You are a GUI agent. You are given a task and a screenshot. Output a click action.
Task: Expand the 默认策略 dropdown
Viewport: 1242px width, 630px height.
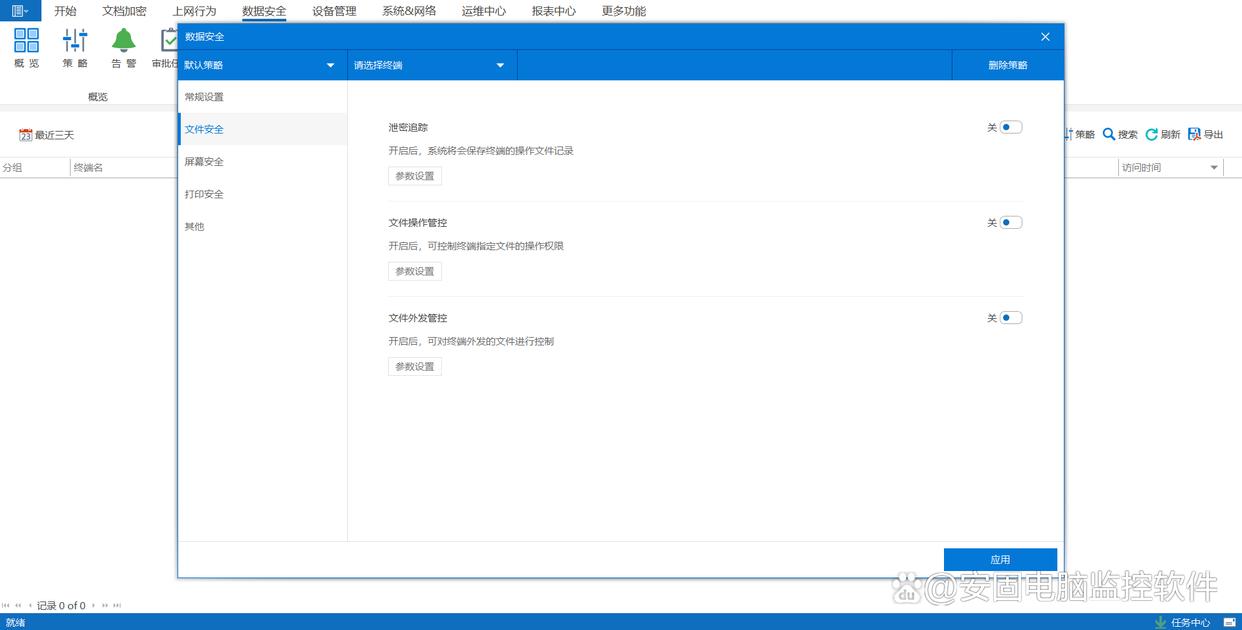coord(331,65)
